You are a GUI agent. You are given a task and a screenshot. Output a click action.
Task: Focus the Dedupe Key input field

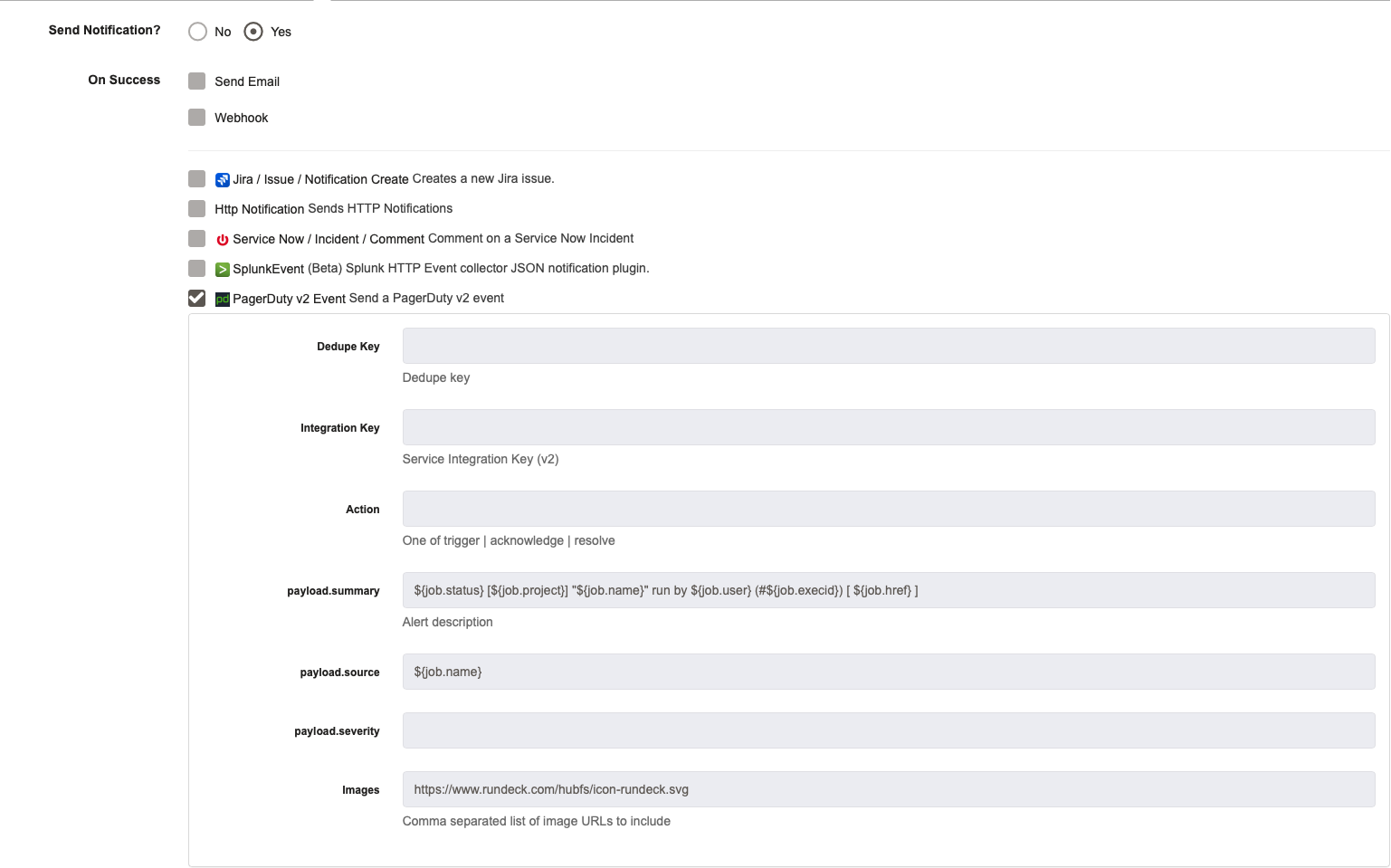pyautogui.click(x=889, y=346)
